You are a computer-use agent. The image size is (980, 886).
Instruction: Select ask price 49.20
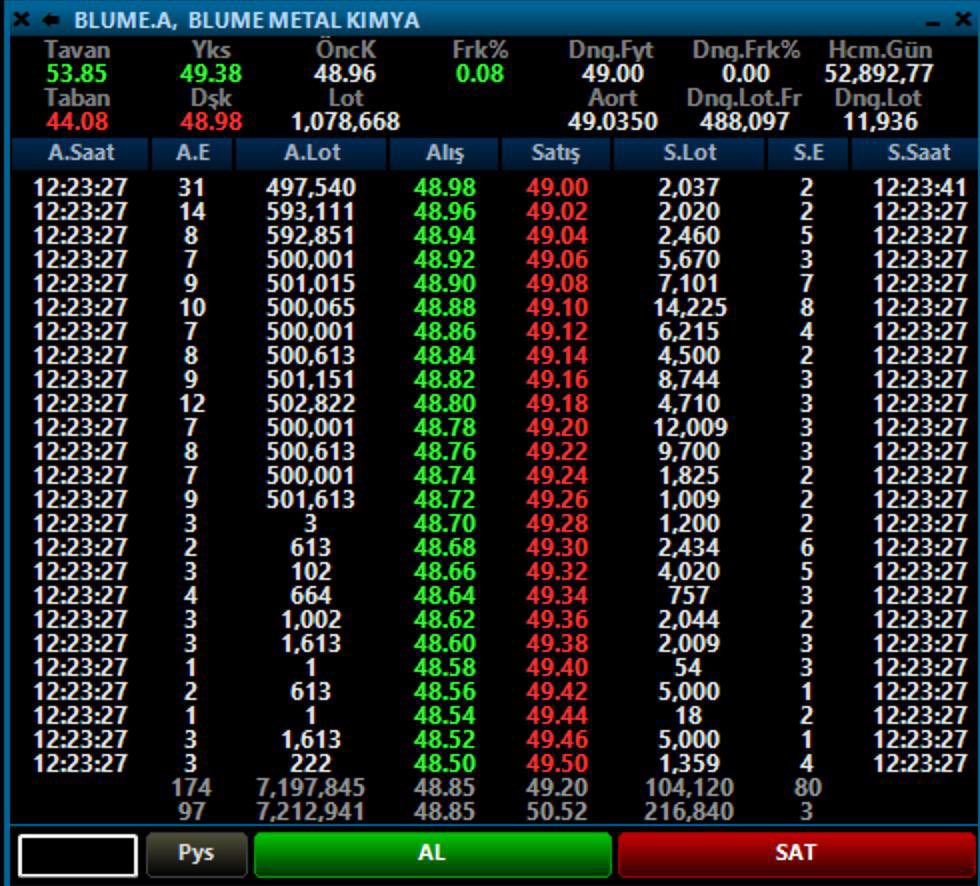[557, 428]
